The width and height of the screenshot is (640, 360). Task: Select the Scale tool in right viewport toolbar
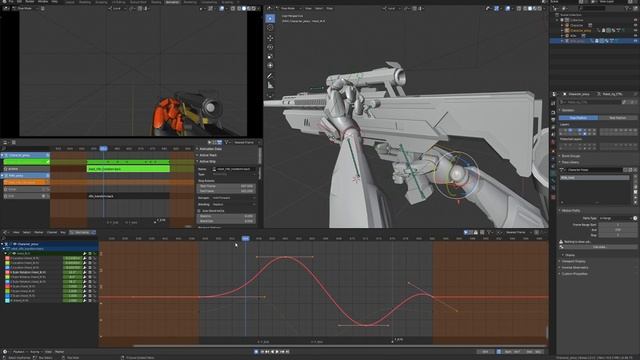pos(270,56)
